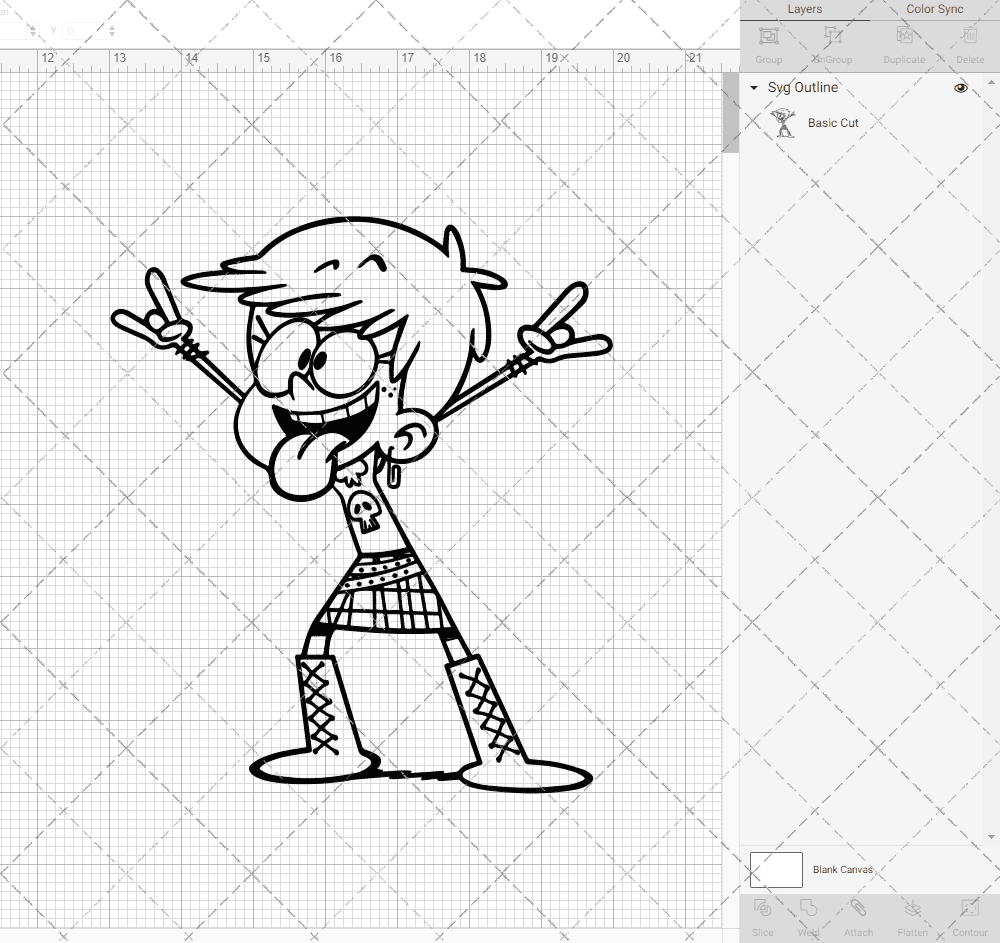Use the Flatten tool

click(x=912, y=915)
